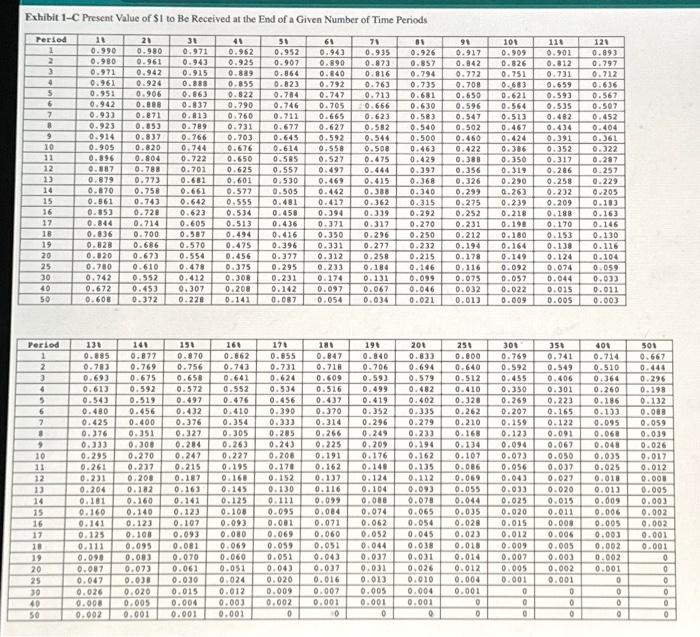Click the period 25 row label in upper table

click(x=46, y=266)
